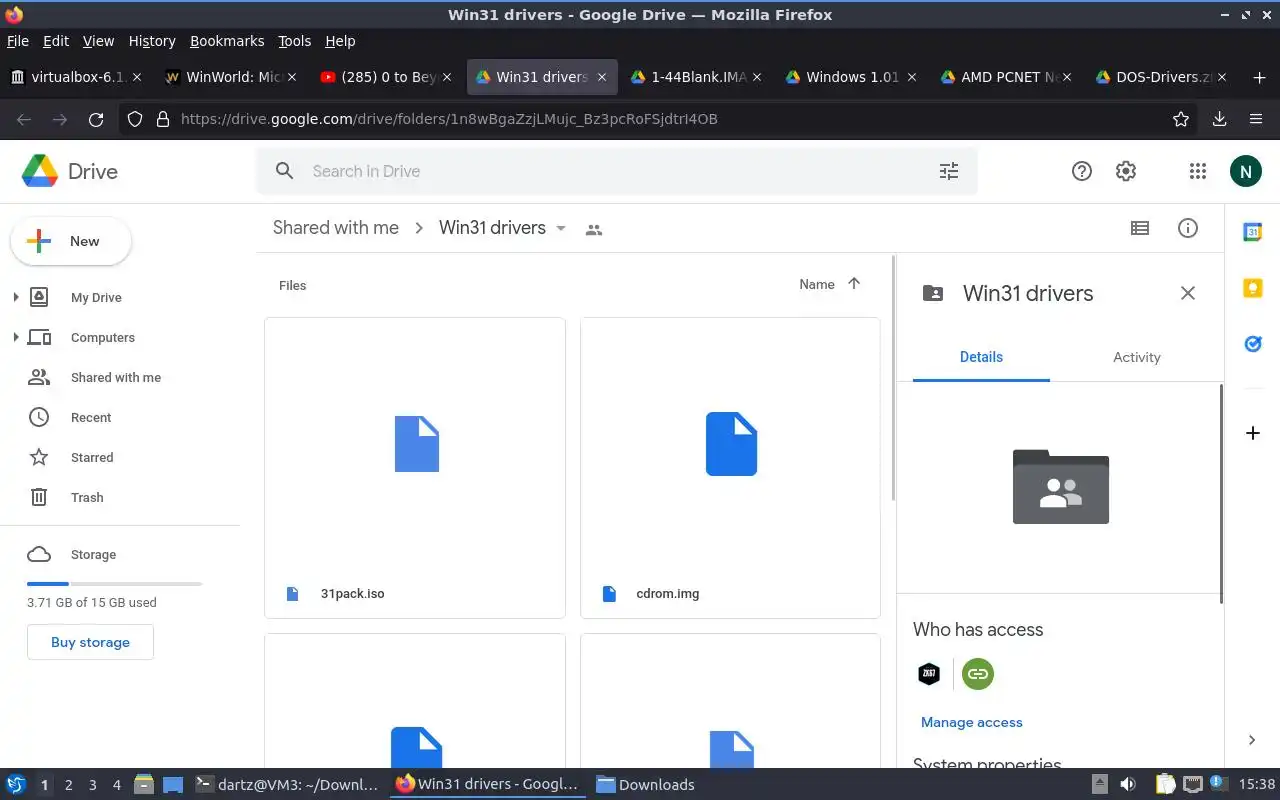
Task: Open Firefox Tools menu
Action: click(x=295, y=41)
